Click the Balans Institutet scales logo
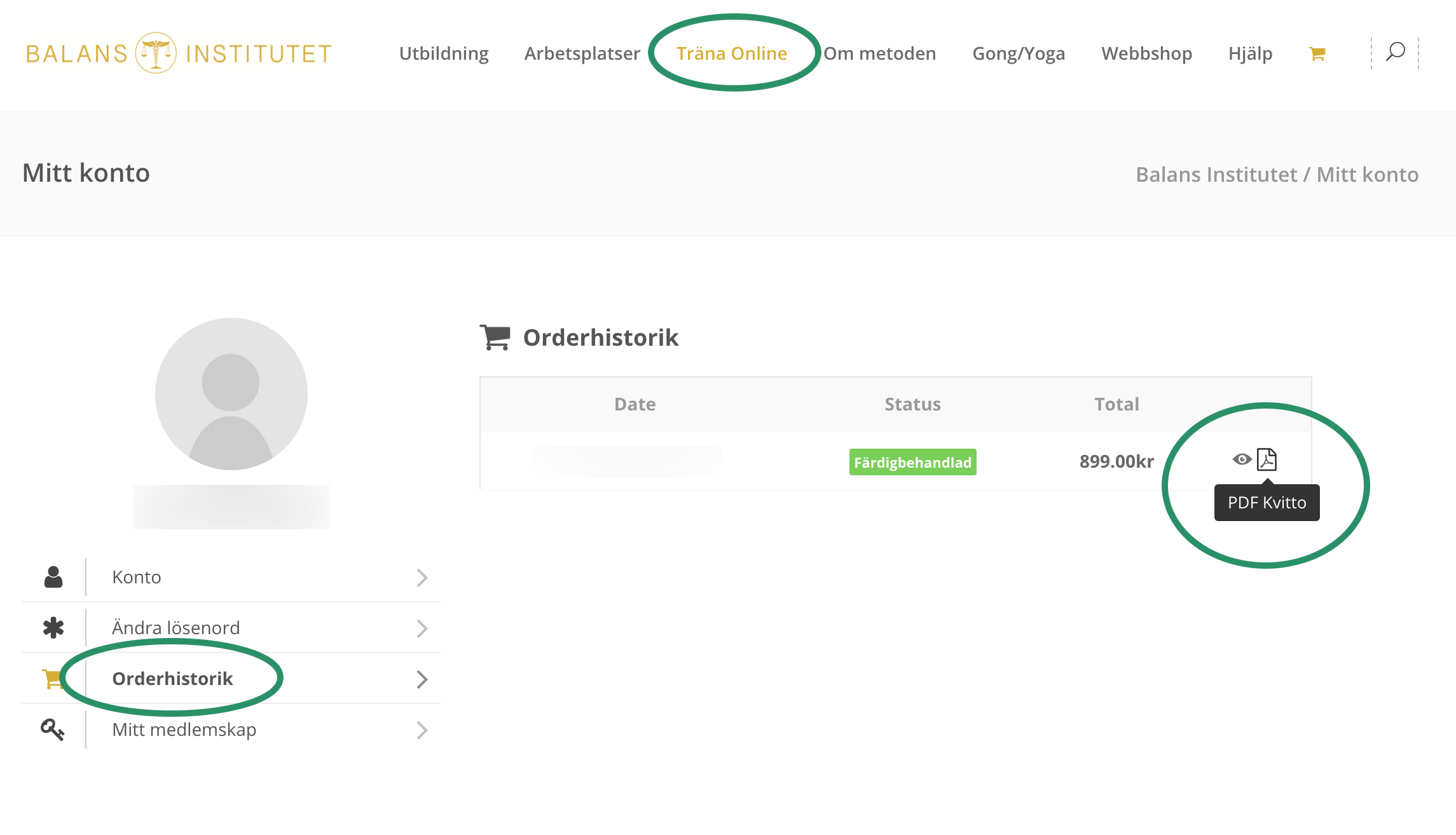This screenshot has width=1456, height=835. pyautogui.click(x=156, y=53)
